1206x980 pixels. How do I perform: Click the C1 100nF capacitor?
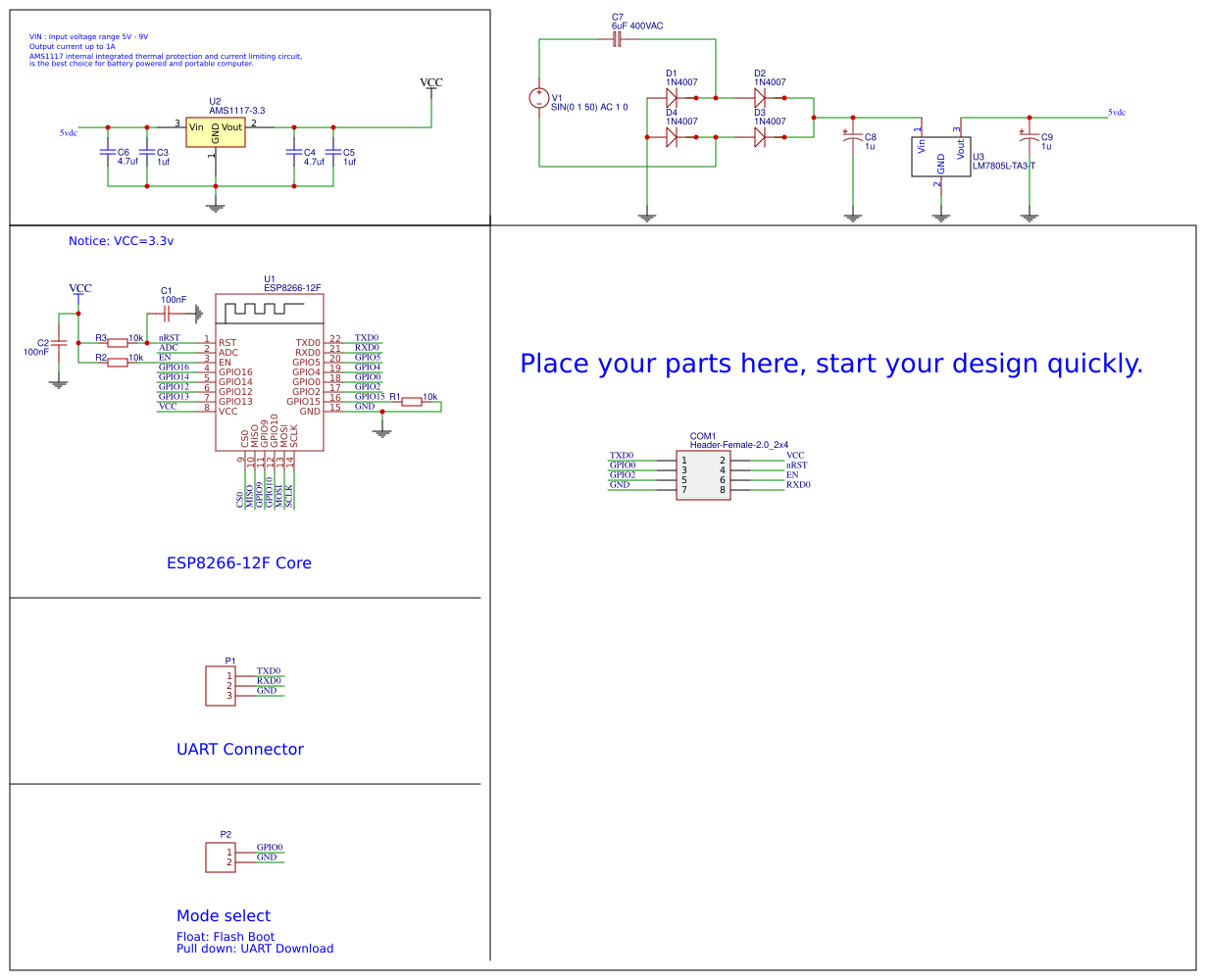point(166,314)
